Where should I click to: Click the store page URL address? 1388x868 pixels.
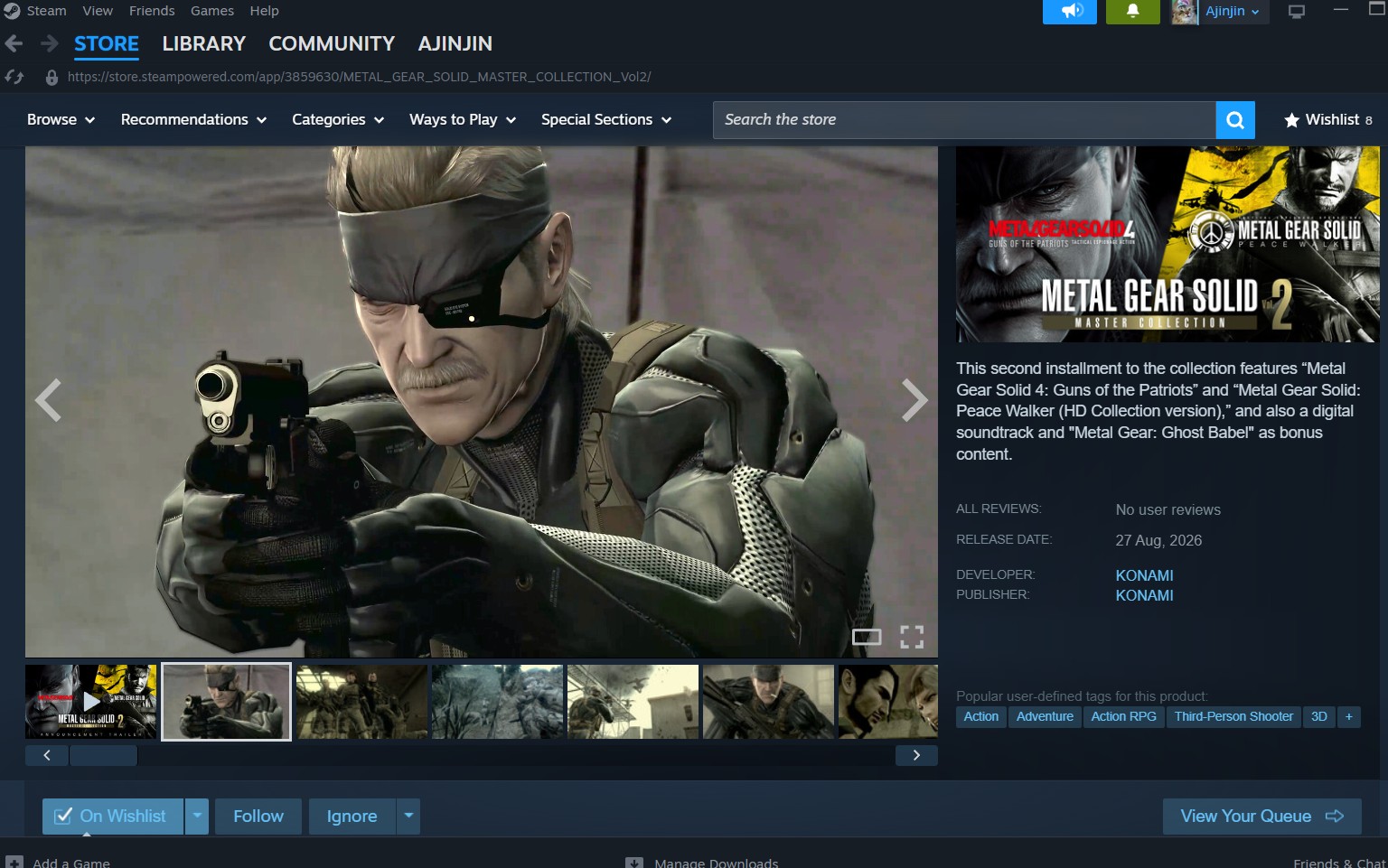[359, 77]
